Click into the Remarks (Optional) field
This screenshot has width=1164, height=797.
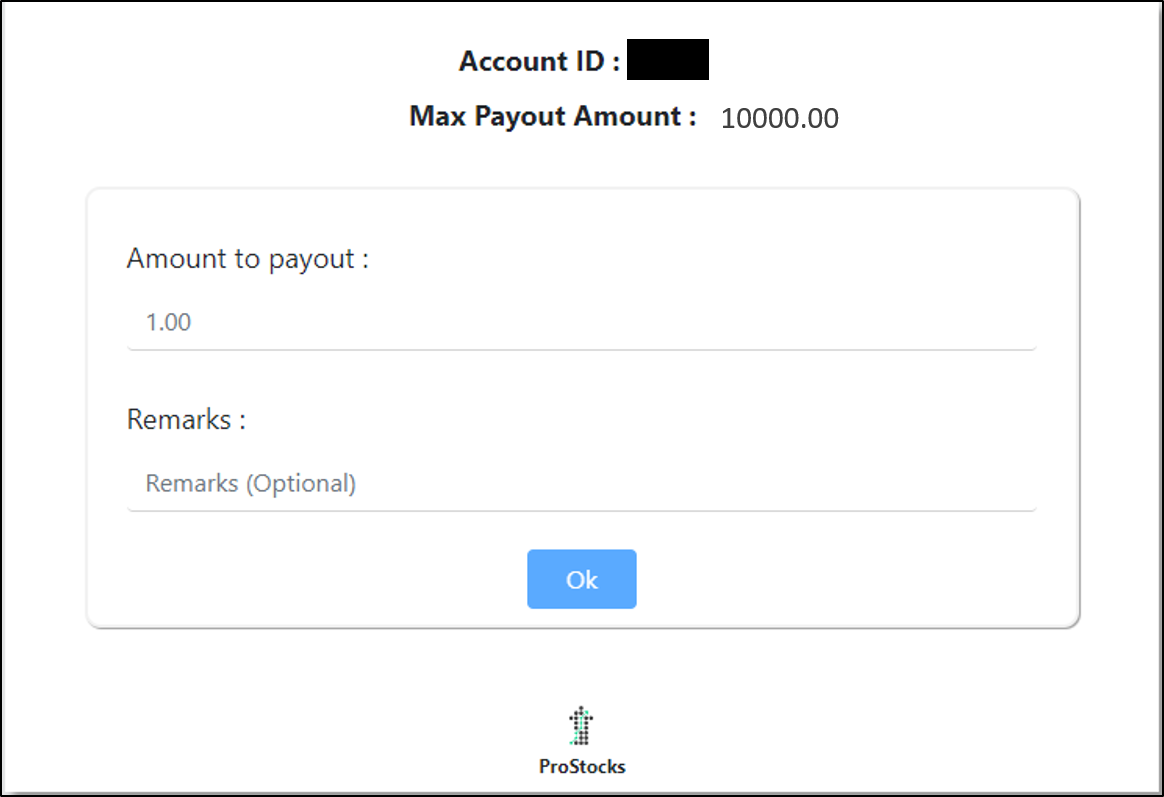581,483
